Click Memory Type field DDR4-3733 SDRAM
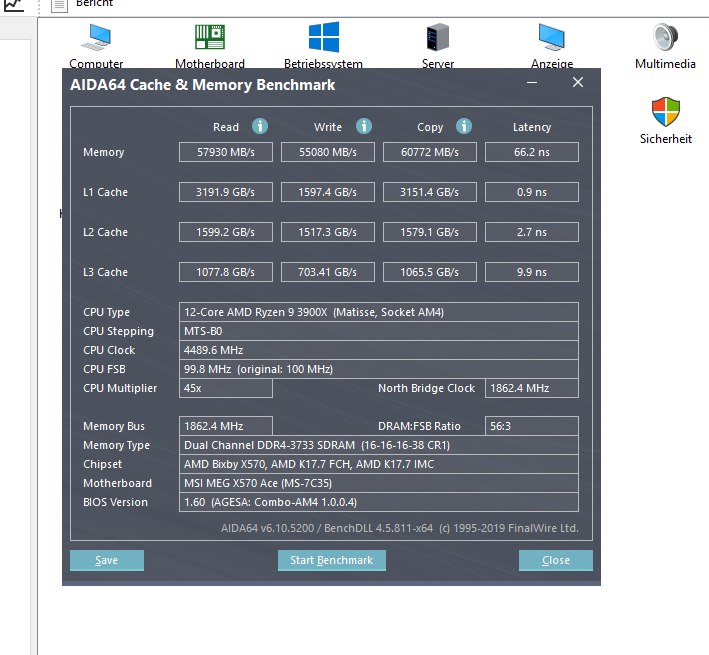The height and width of the screenshot is (655, 709). coord(379,445)
